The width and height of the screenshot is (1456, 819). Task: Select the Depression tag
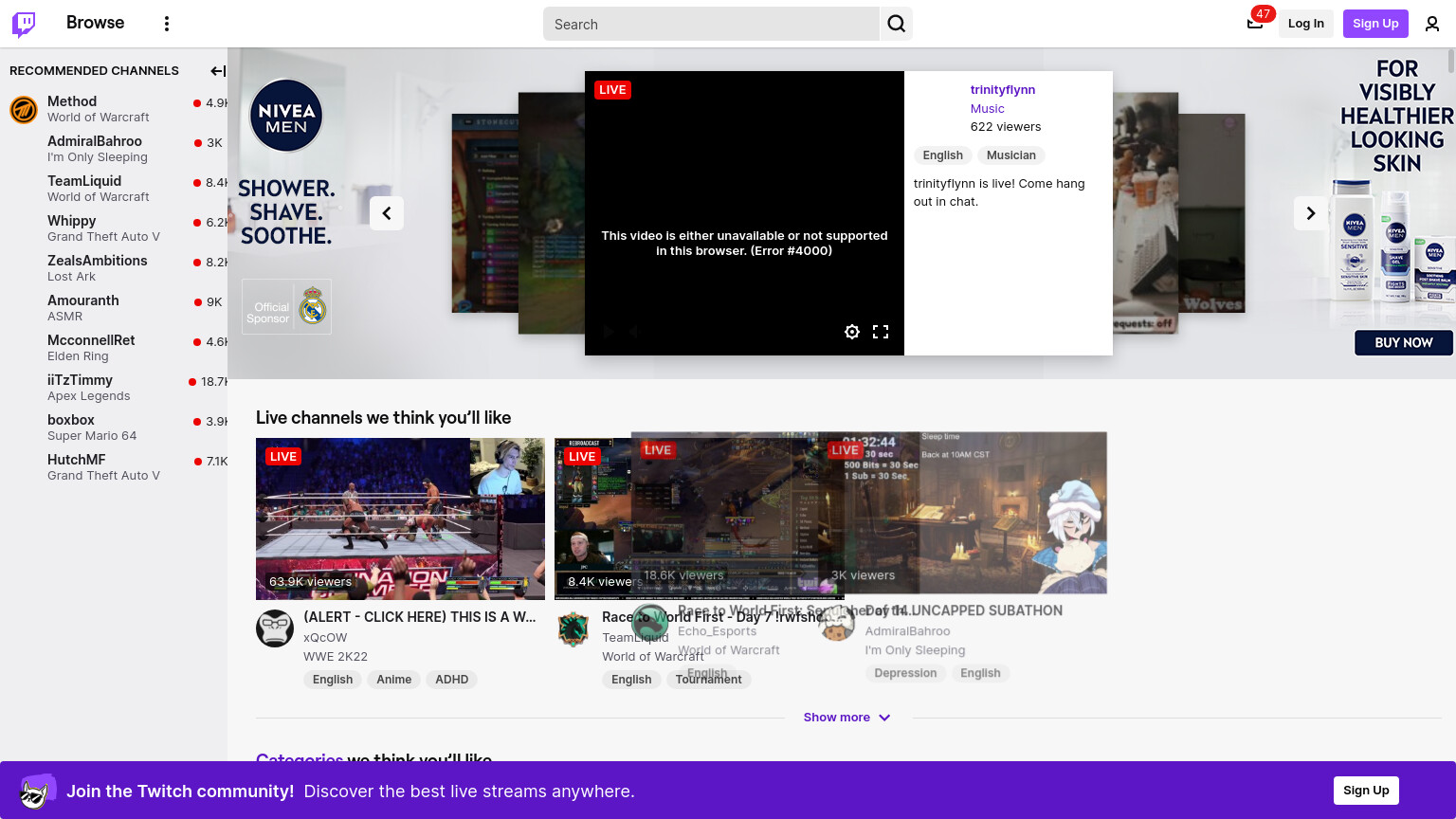click(x=905, y=673)
